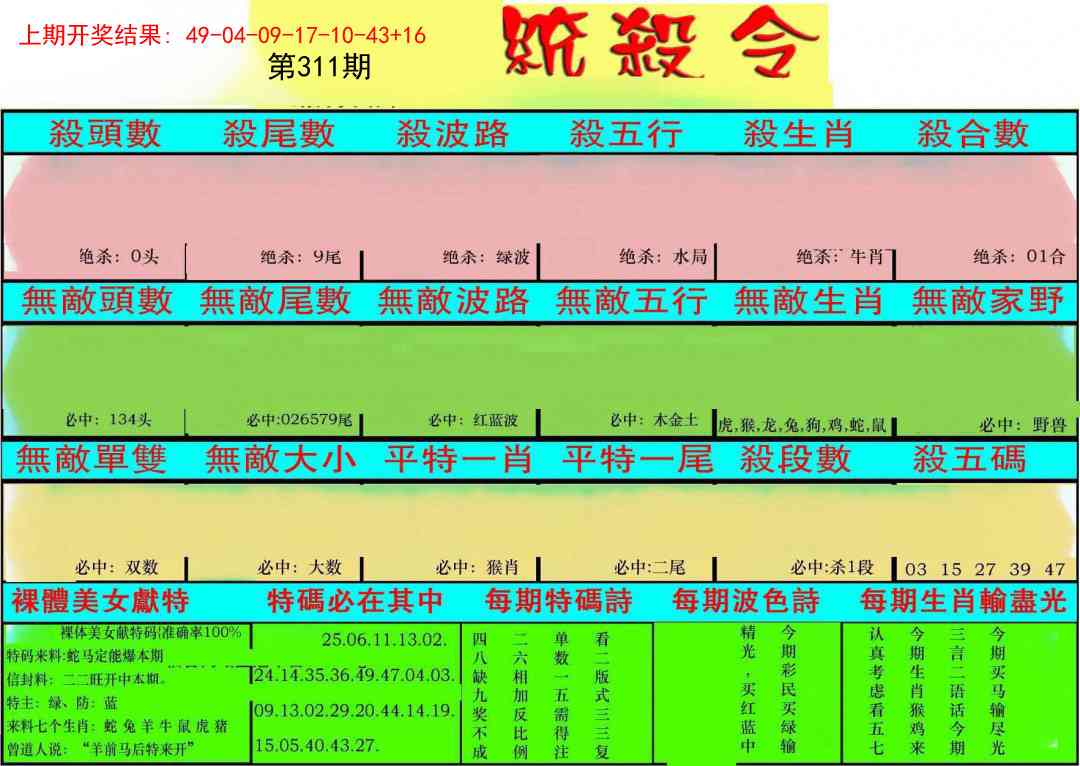Click the 殺頭數 header

(x=105, y=133)
